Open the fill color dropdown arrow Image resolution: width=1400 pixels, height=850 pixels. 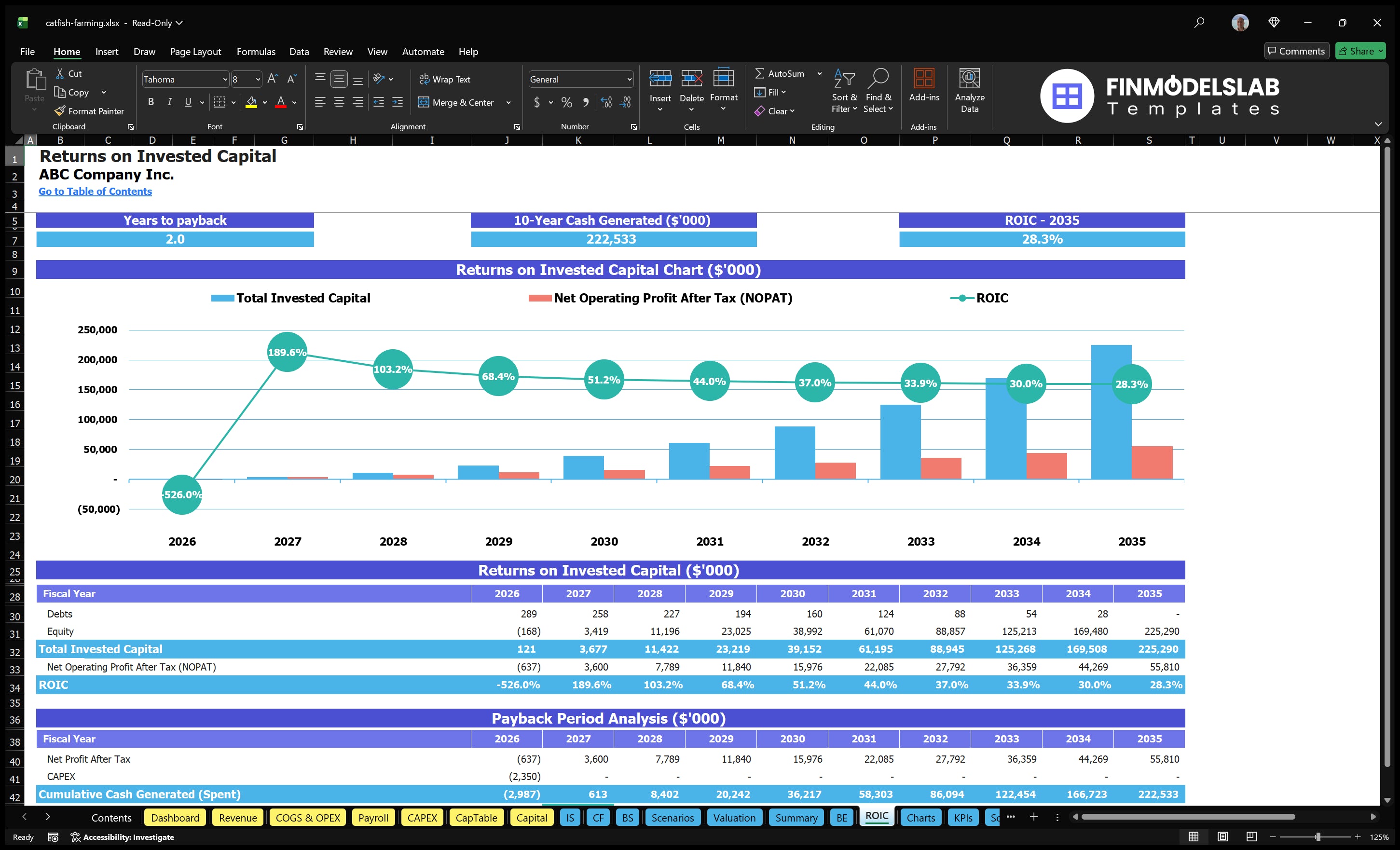pos(264,103)
